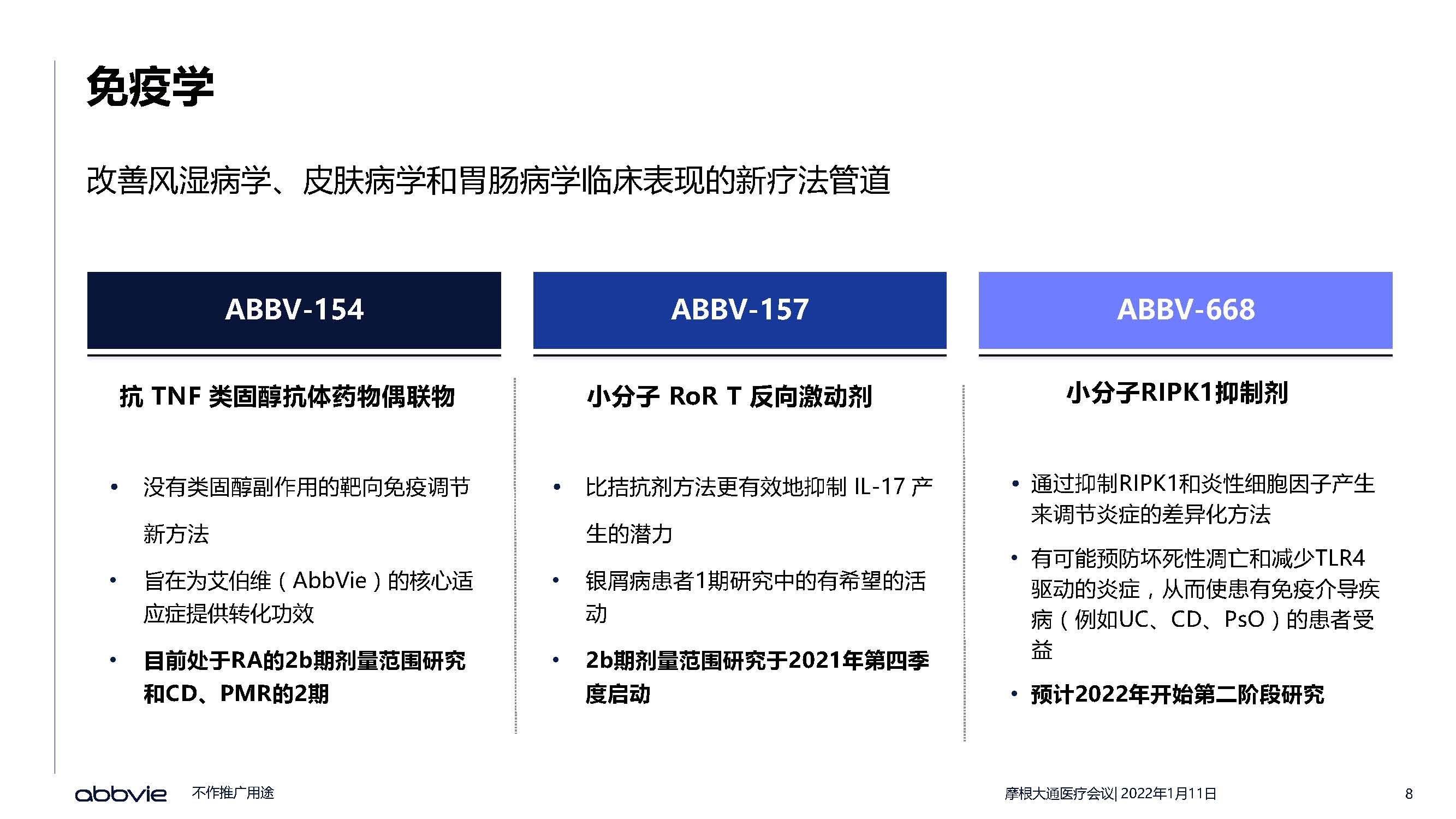Click bold text 预计2022年开始第二阶段研究
This screenshot has width=1456, height=819.
[1177, 694]
